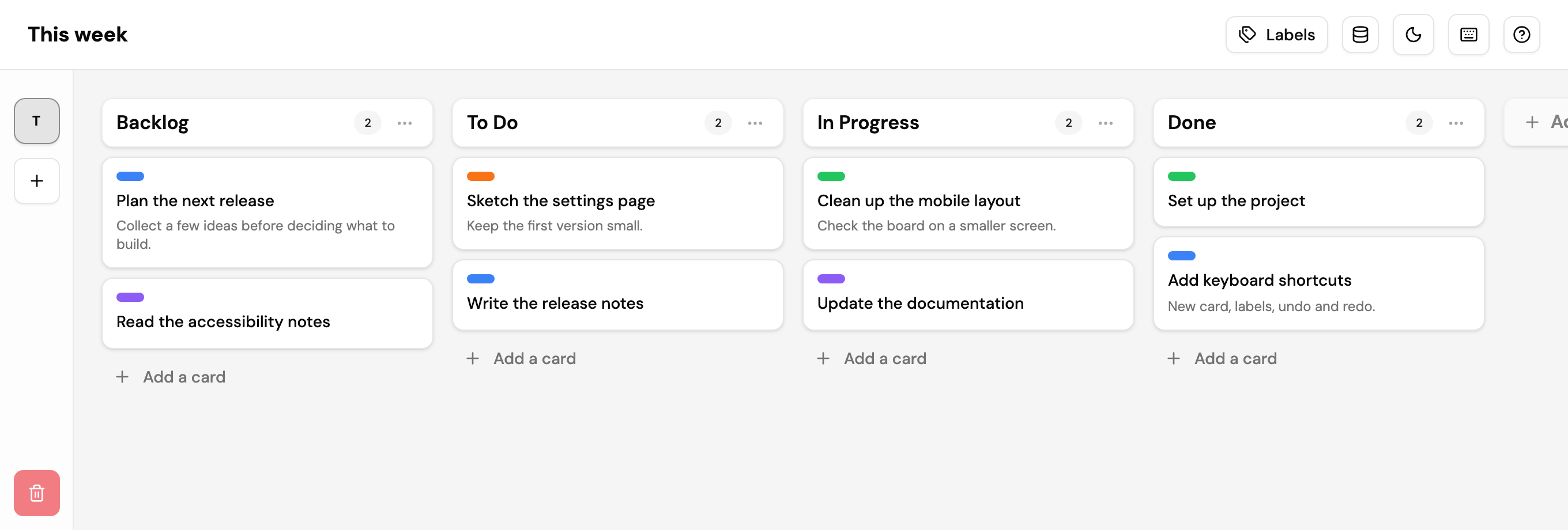Open the Sketch the settings page card
The height and width of the screenshot is (530, 1568).
(x=618, y=203)
